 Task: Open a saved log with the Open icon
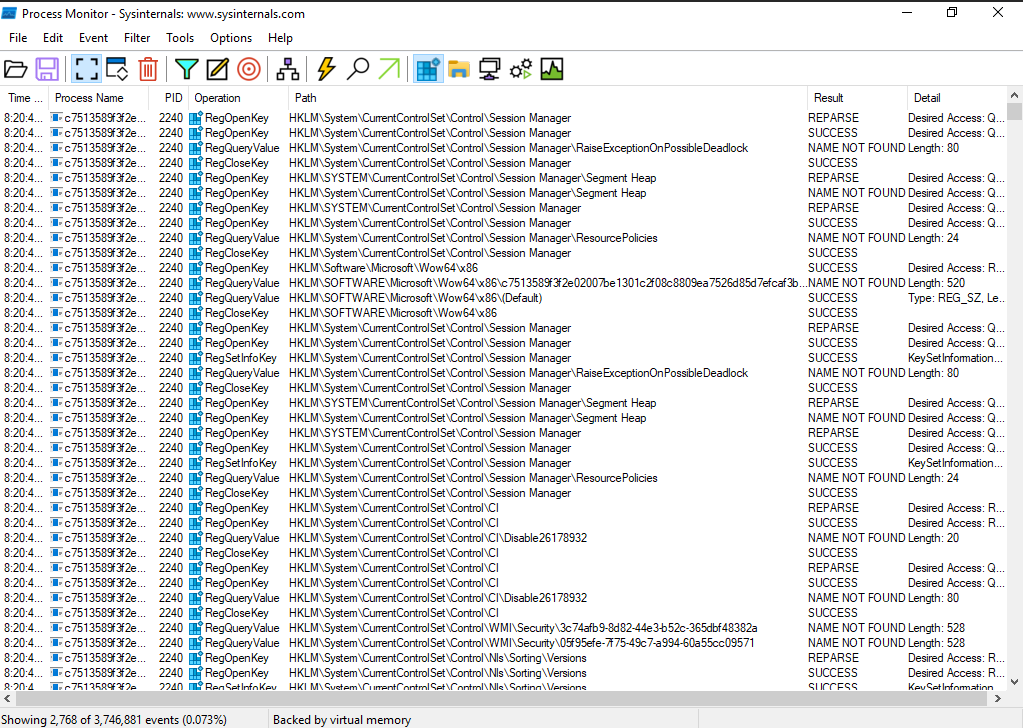pos(16,69)
